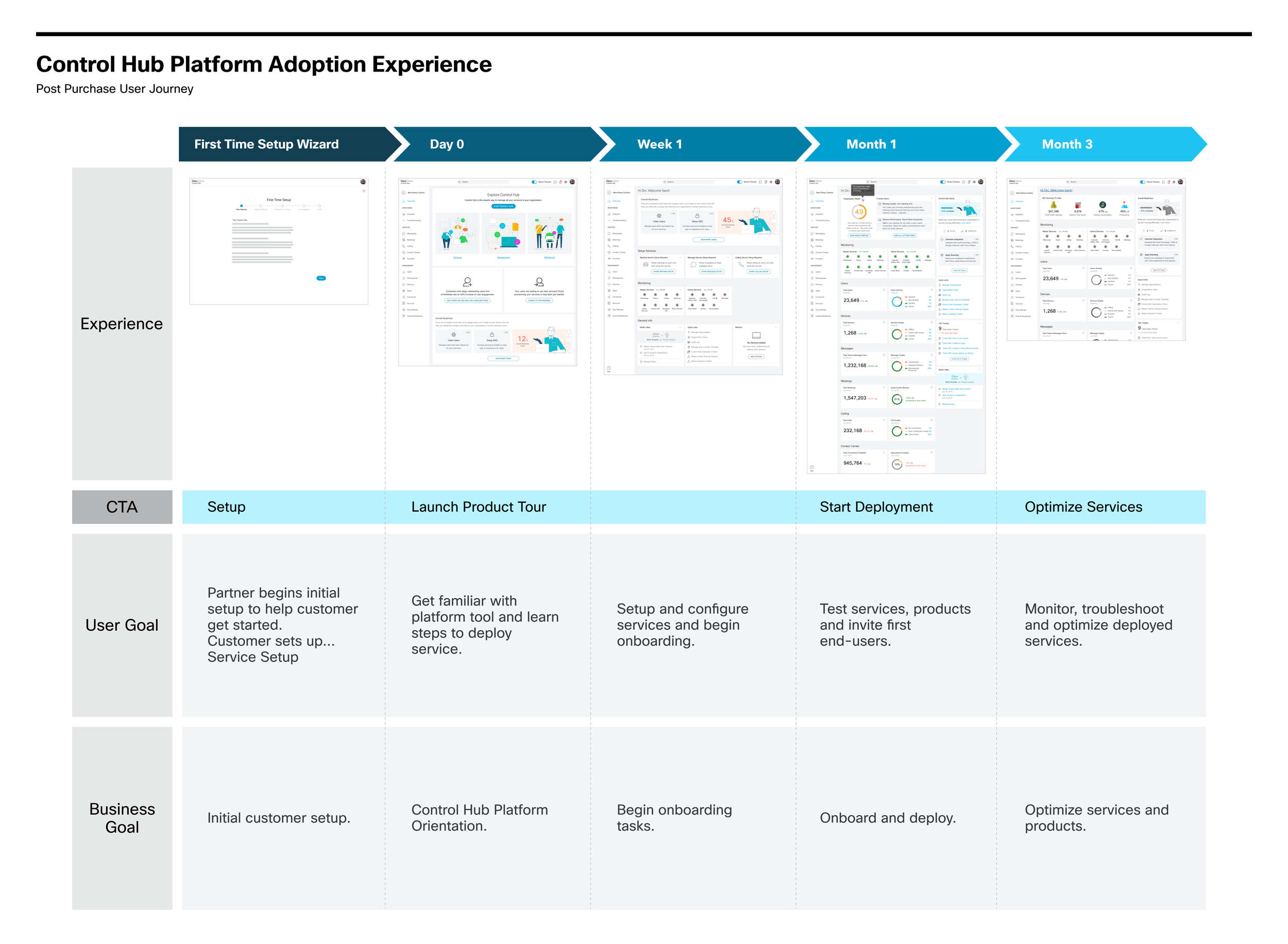Open the Month 1 dashboard thumbnail
Viewport: 1288px width, 944px height.
(x=895, y=326)
